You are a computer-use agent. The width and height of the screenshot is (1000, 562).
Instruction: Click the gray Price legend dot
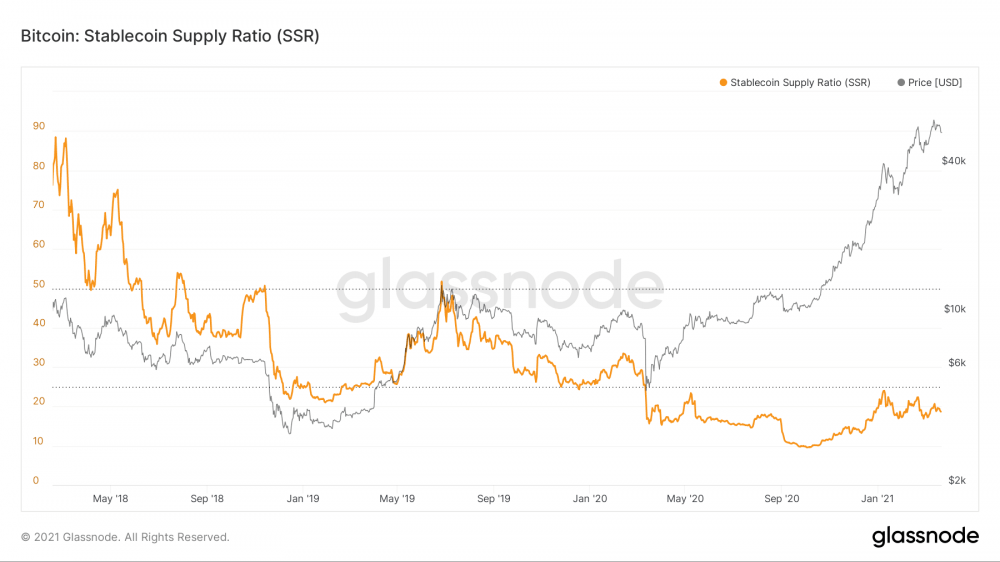tap(903, 83)
